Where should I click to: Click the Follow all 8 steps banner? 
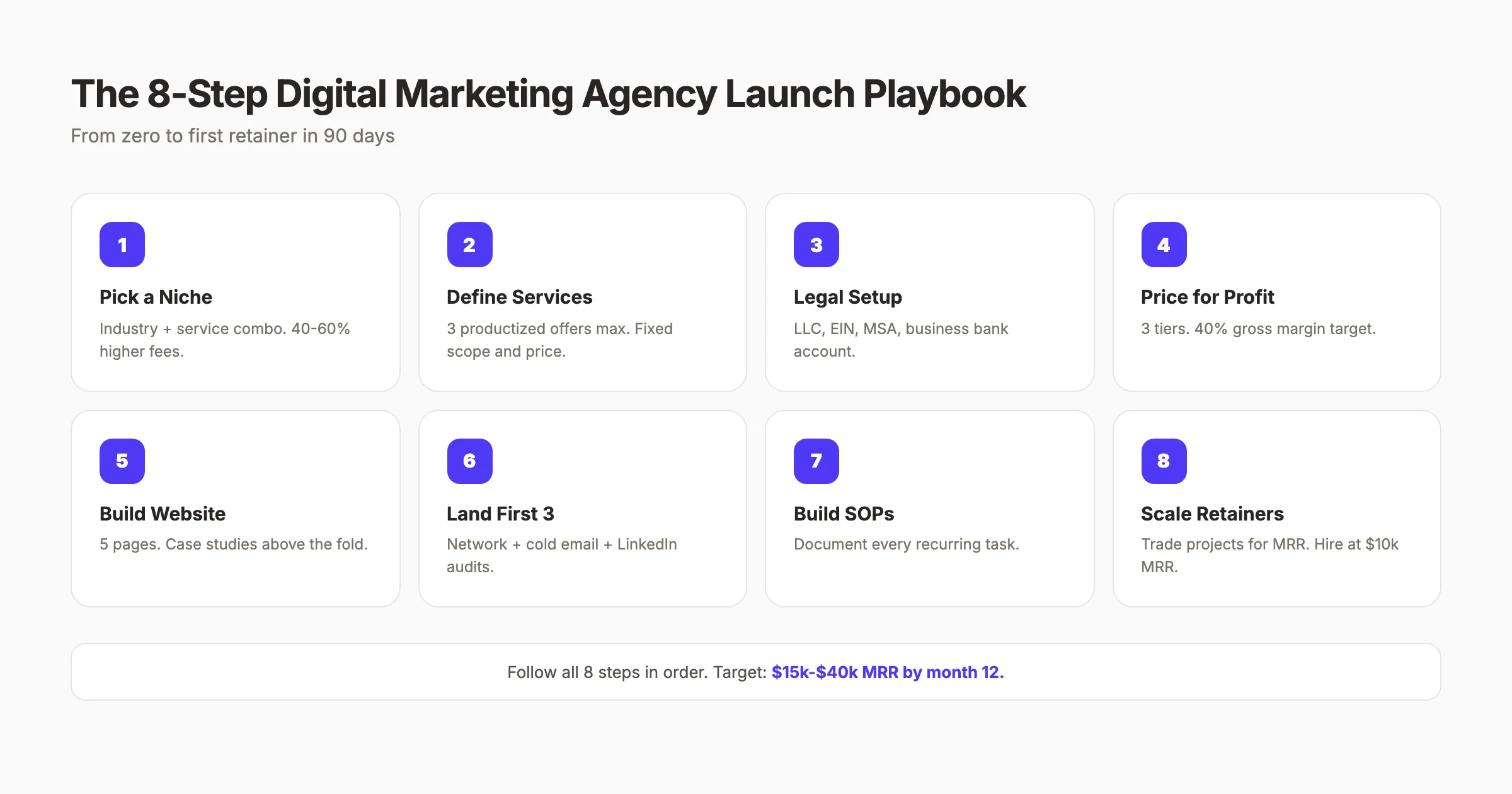coord(756,672)
